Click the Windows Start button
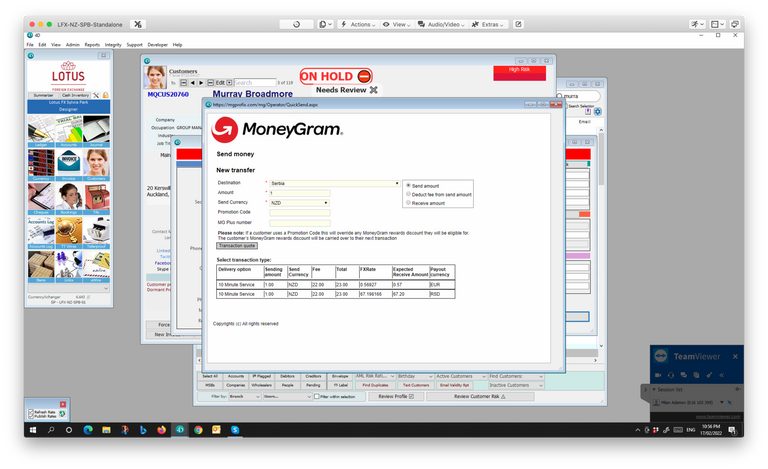768x469 pixels. 33,430
